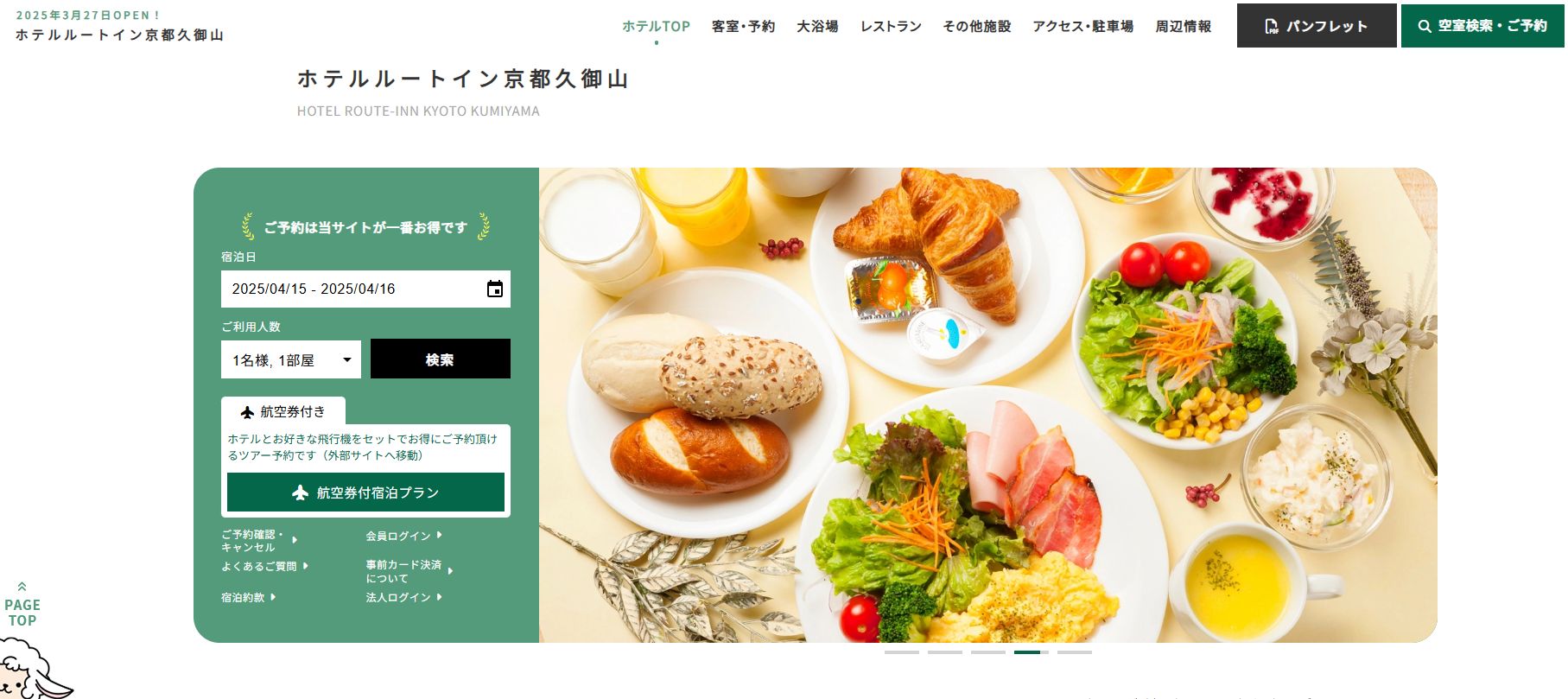The width and height of the screenshot is (1568, 699).
Task: Open アクセス・駐車場 navigation item
Action: 1082,27
